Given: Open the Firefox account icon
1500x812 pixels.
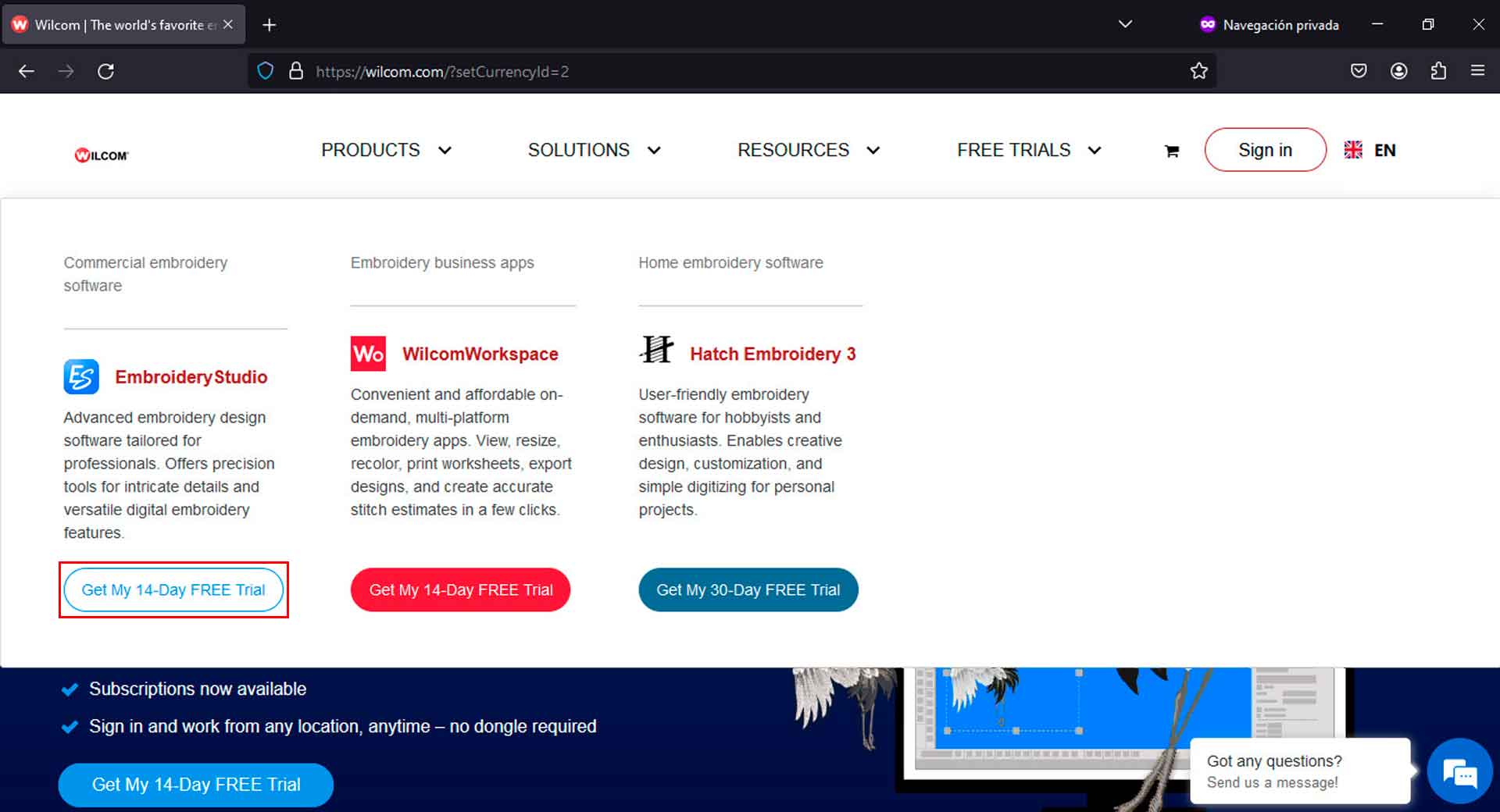Looking at the screenshot, I should click(1398, 71).
